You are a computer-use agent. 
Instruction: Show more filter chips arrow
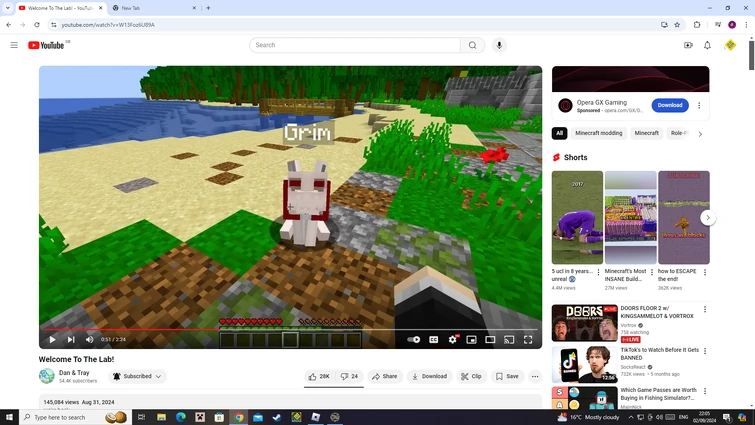tap(700, 134)
